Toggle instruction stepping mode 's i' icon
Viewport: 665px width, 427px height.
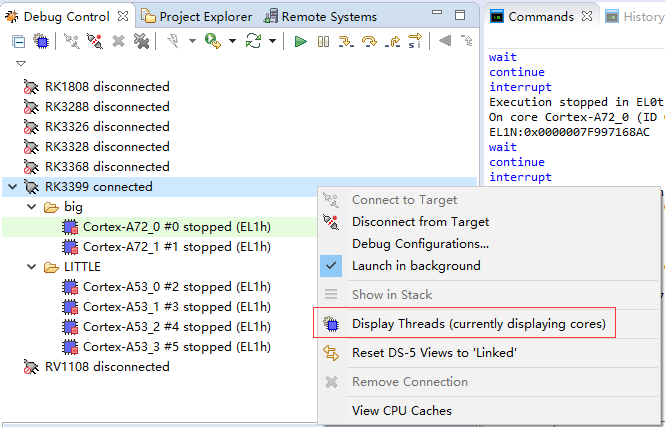(x=415, y=41)
